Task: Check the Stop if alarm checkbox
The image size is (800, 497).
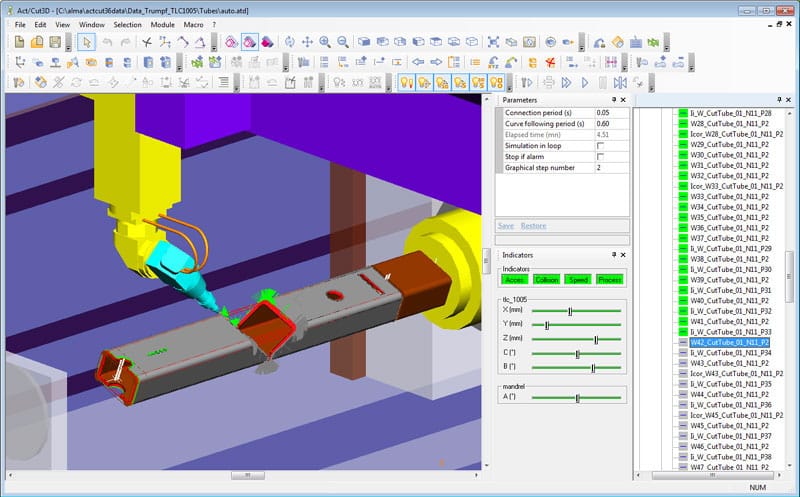Action: point(600,157)
